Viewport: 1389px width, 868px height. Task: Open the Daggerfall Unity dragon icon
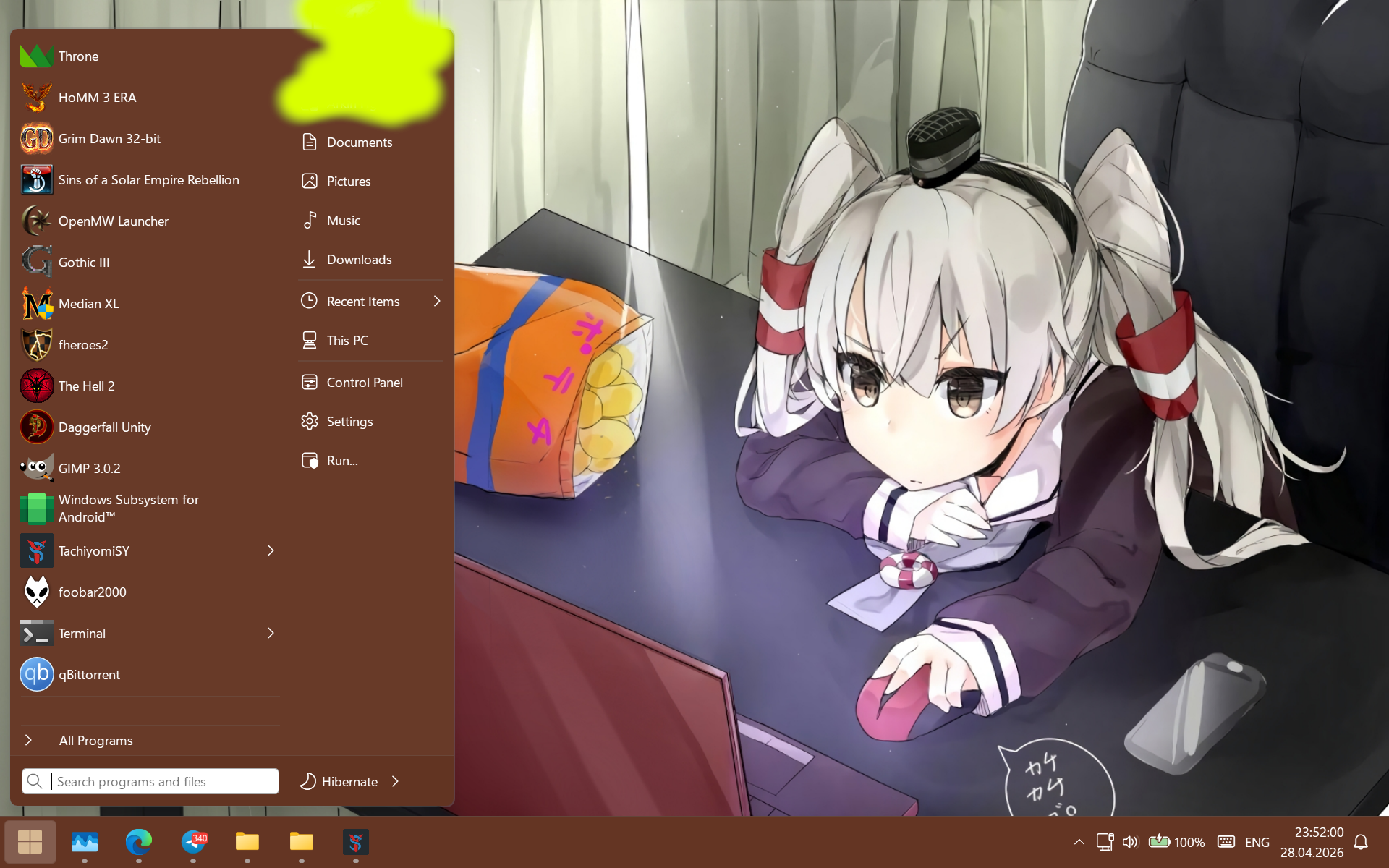coord(36,427)
